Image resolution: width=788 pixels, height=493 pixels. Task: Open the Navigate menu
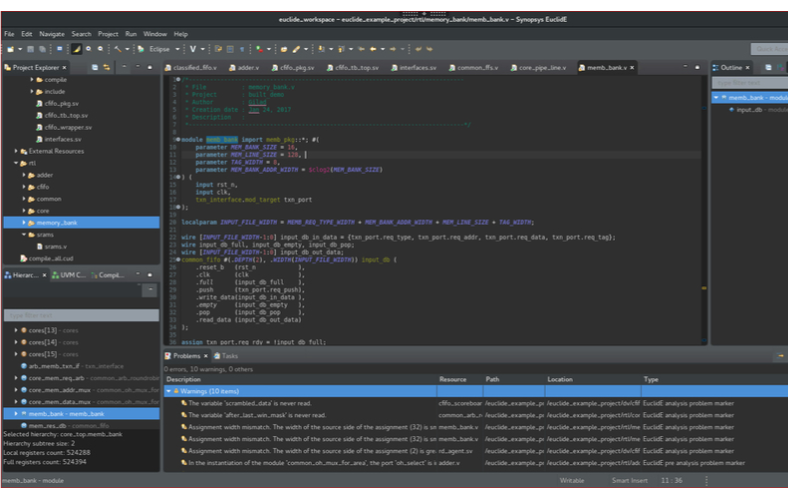coord(52,34)
